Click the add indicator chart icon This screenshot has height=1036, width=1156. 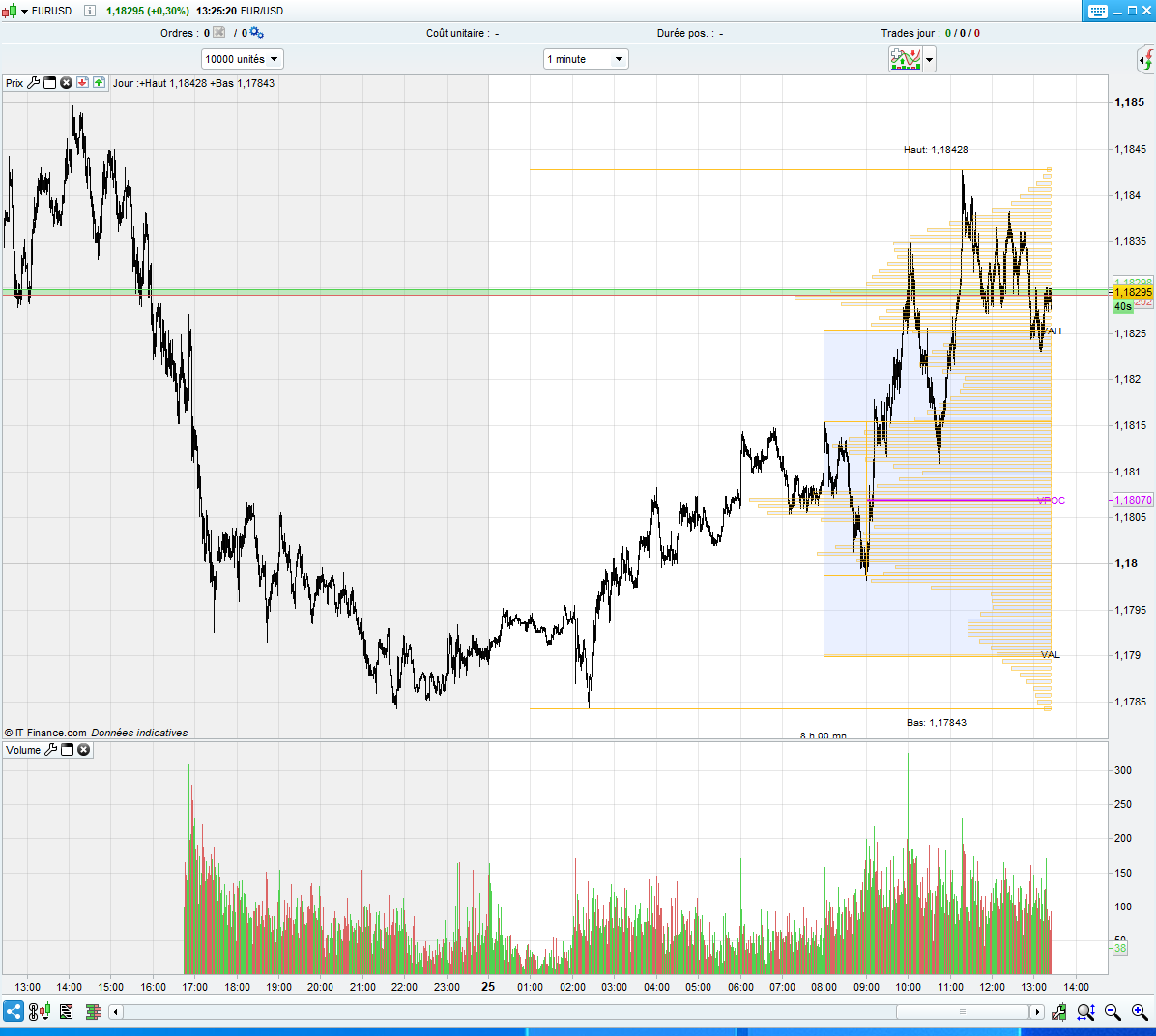(906, 59)
